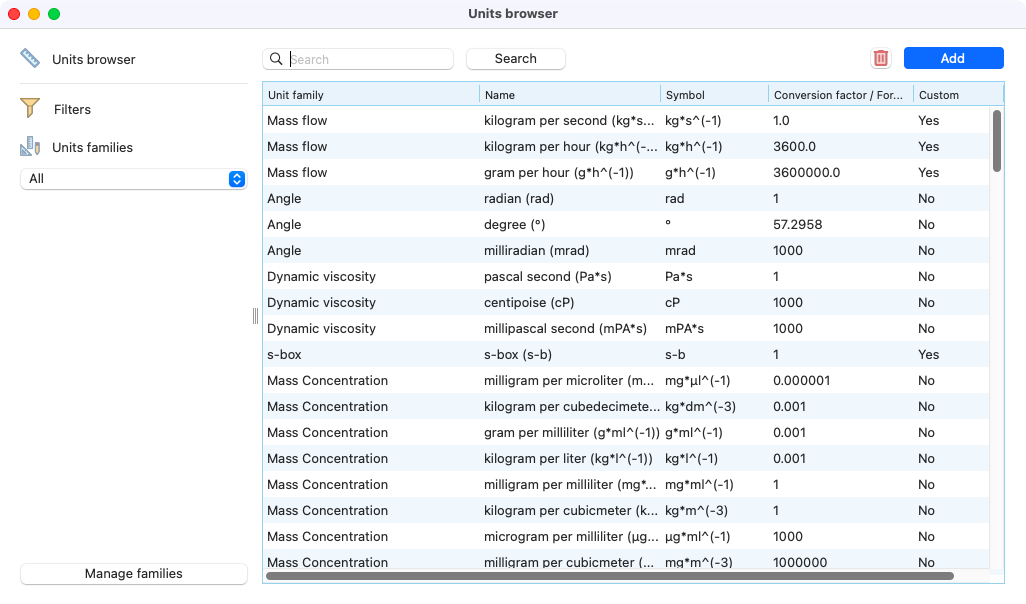Select the kilogram per second row
Viewport: 1026px width, 604px height.
tap(626, 120)
